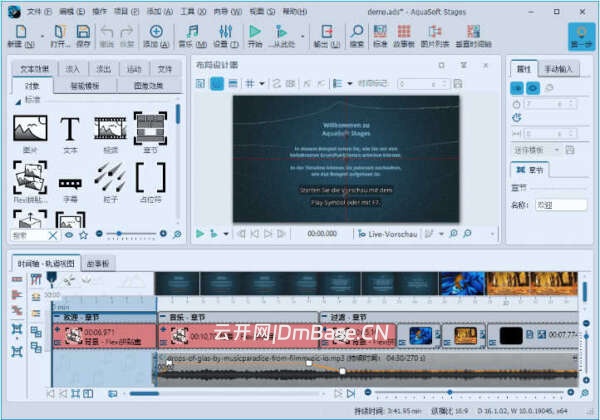Toggle the grid icon in layout designer
This screenshot has width=600, height=420.
pos(250,83)
